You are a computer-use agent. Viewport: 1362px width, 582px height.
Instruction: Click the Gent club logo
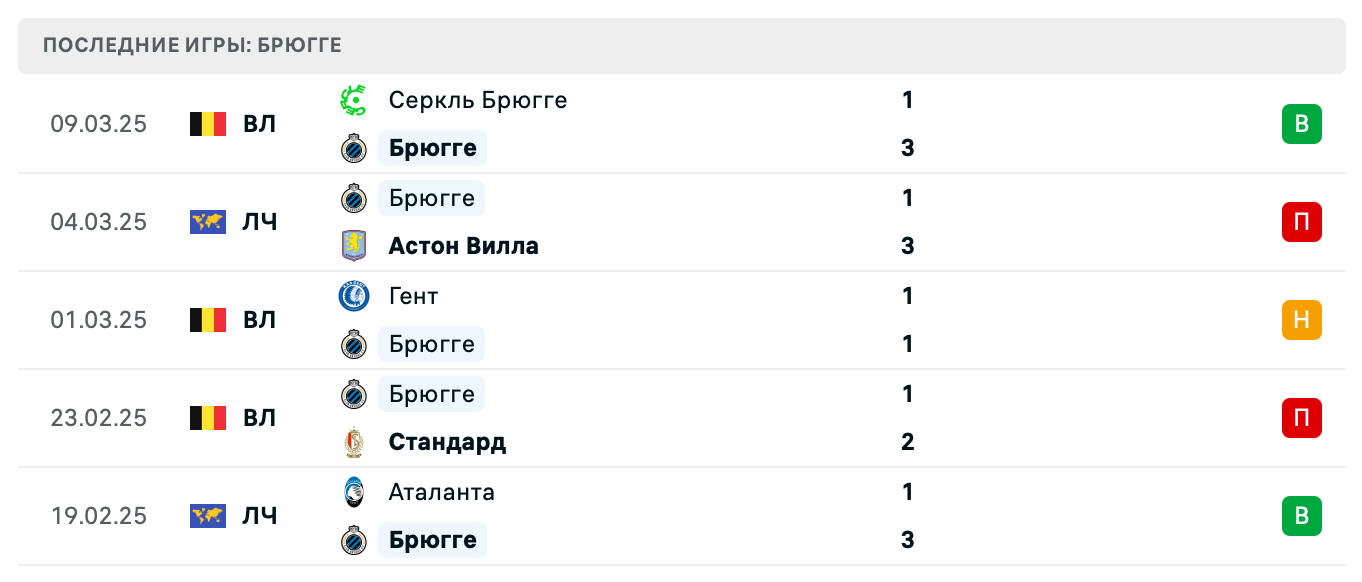tap(354, 296)
